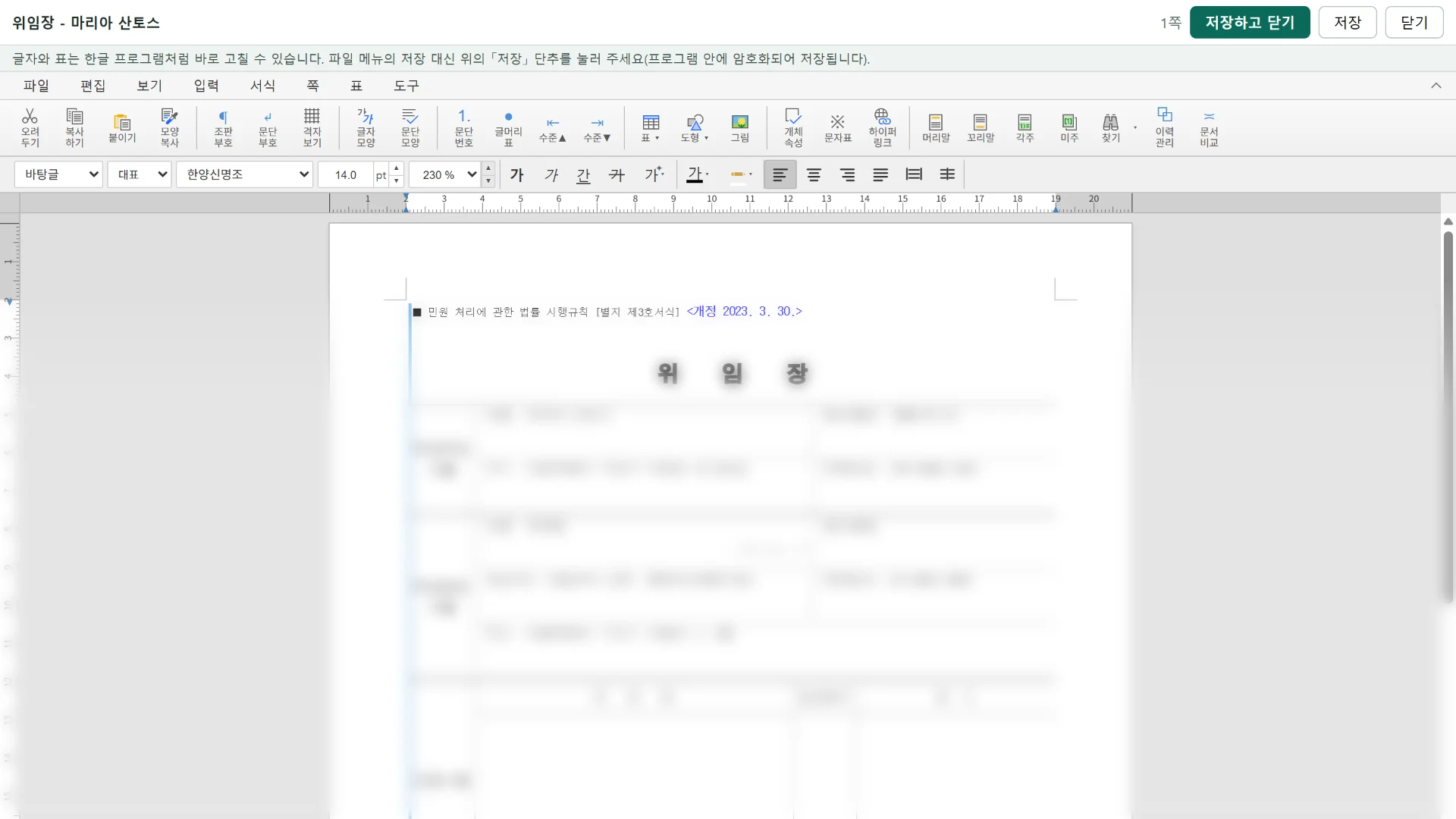Insert a 각주 footnote
This screenshot has height=819, width=1456.
coord(1025,127)
